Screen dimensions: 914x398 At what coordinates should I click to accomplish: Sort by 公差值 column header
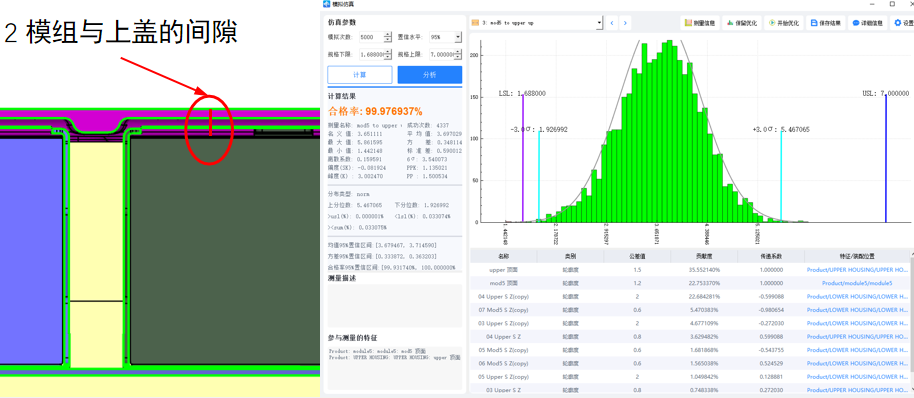point(637,256)
